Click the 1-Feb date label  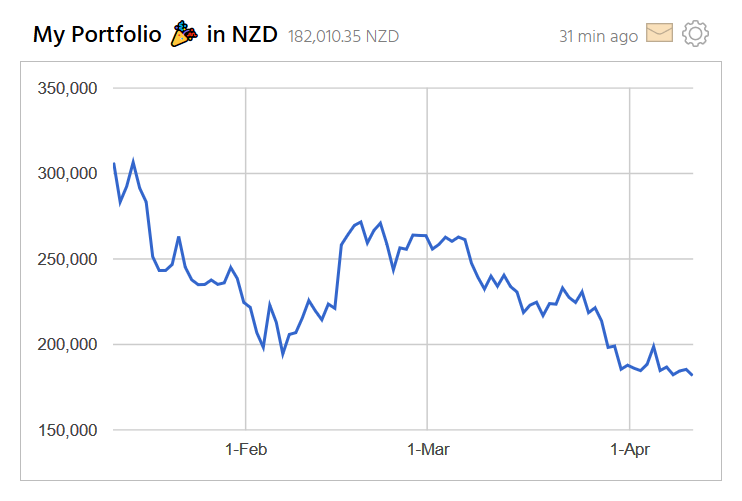tap(246, 451)
